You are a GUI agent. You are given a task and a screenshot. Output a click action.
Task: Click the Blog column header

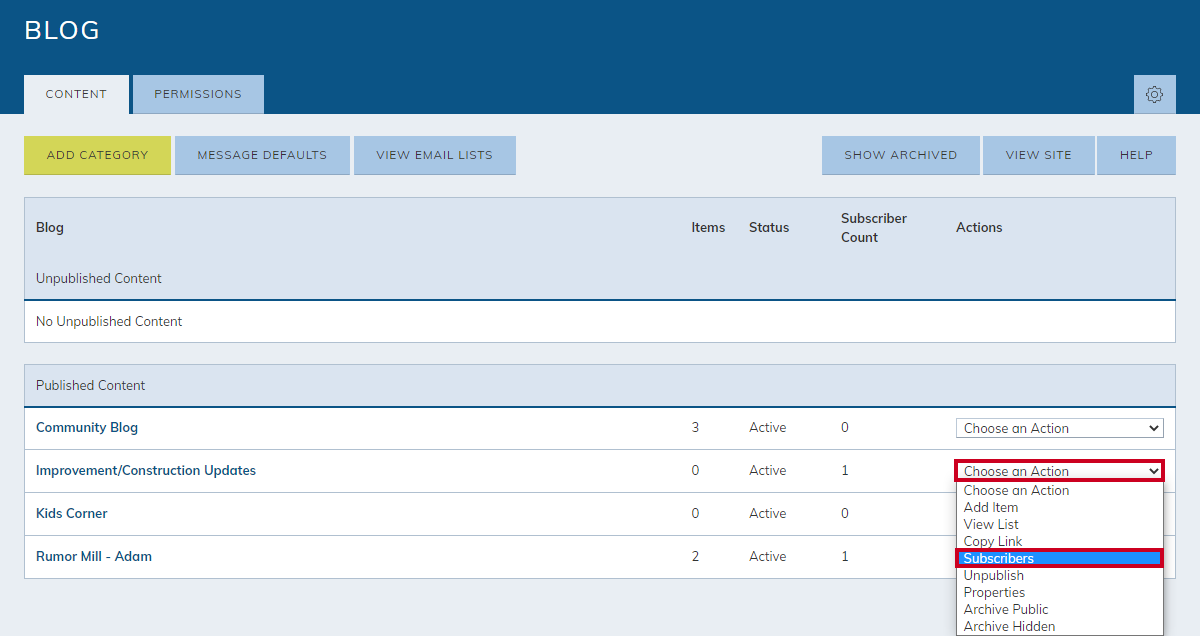[x=50, y=227]
